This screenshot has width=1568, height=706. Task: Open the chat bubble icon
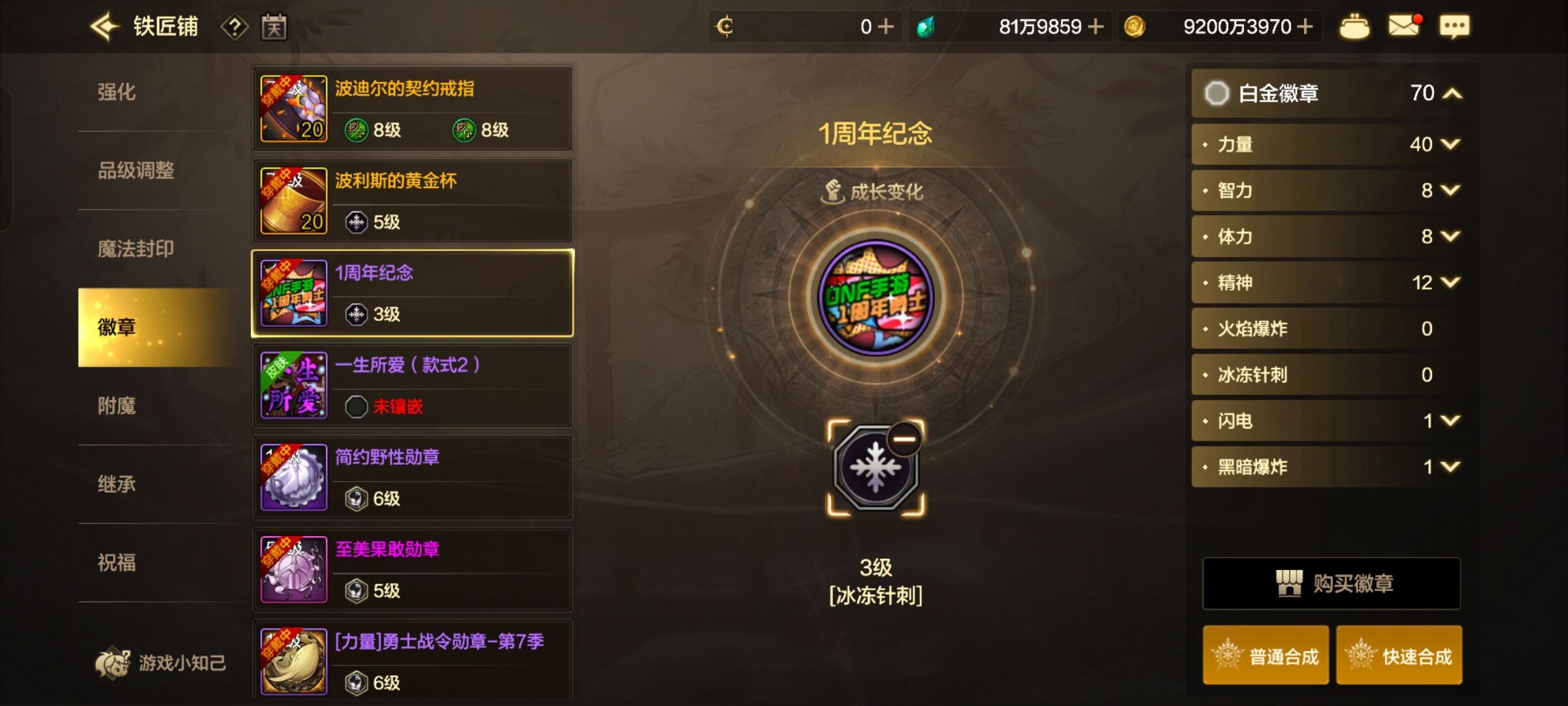1454,27
